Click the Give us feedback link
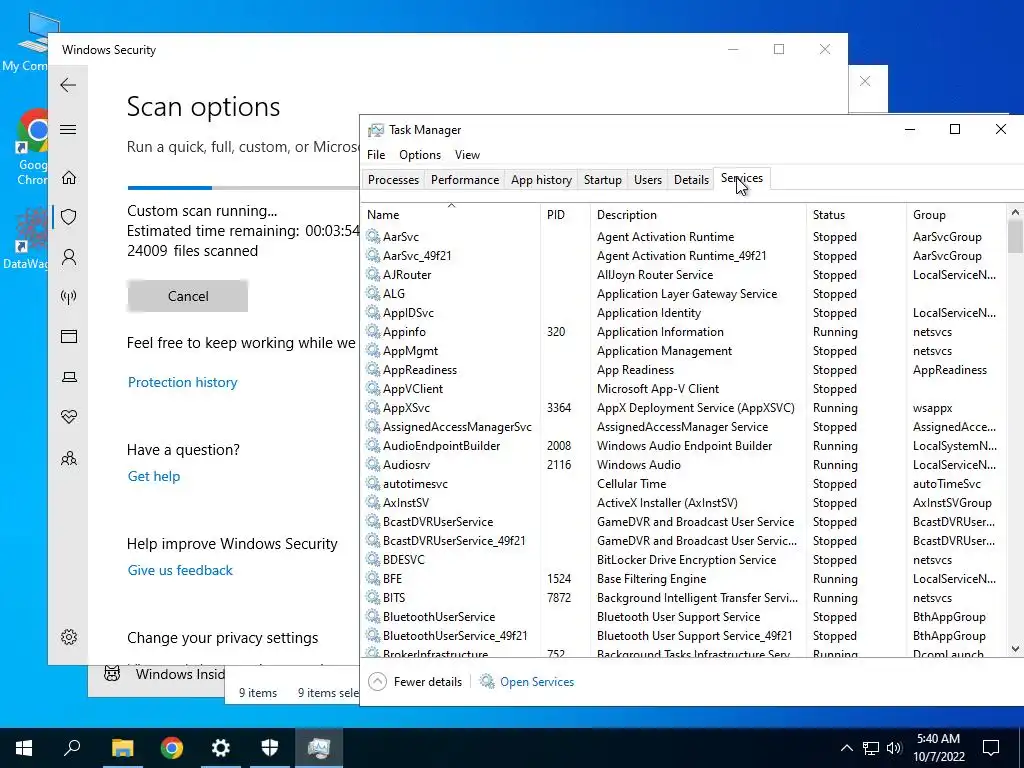 pyautogui.click(x=180, y=570)
